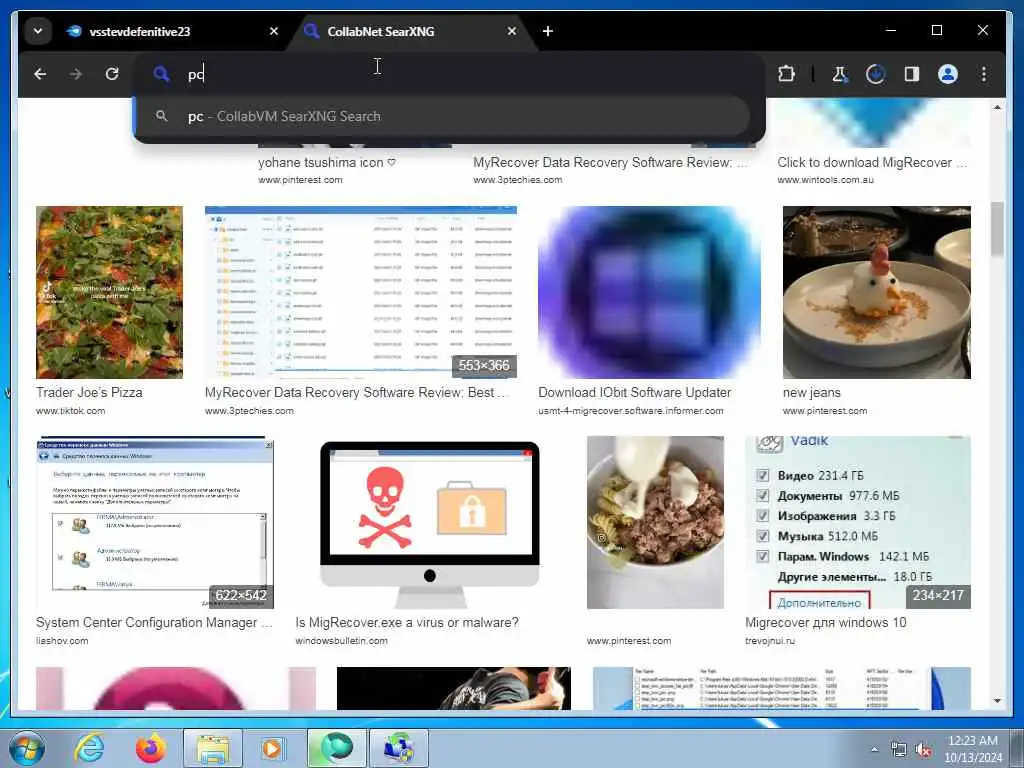Image resolution: width=1024 pixels, height=768 pixels.
Task: Click 'yohane tsushima icon' result title
Action: pyautogui.click(x=327, y=163)
